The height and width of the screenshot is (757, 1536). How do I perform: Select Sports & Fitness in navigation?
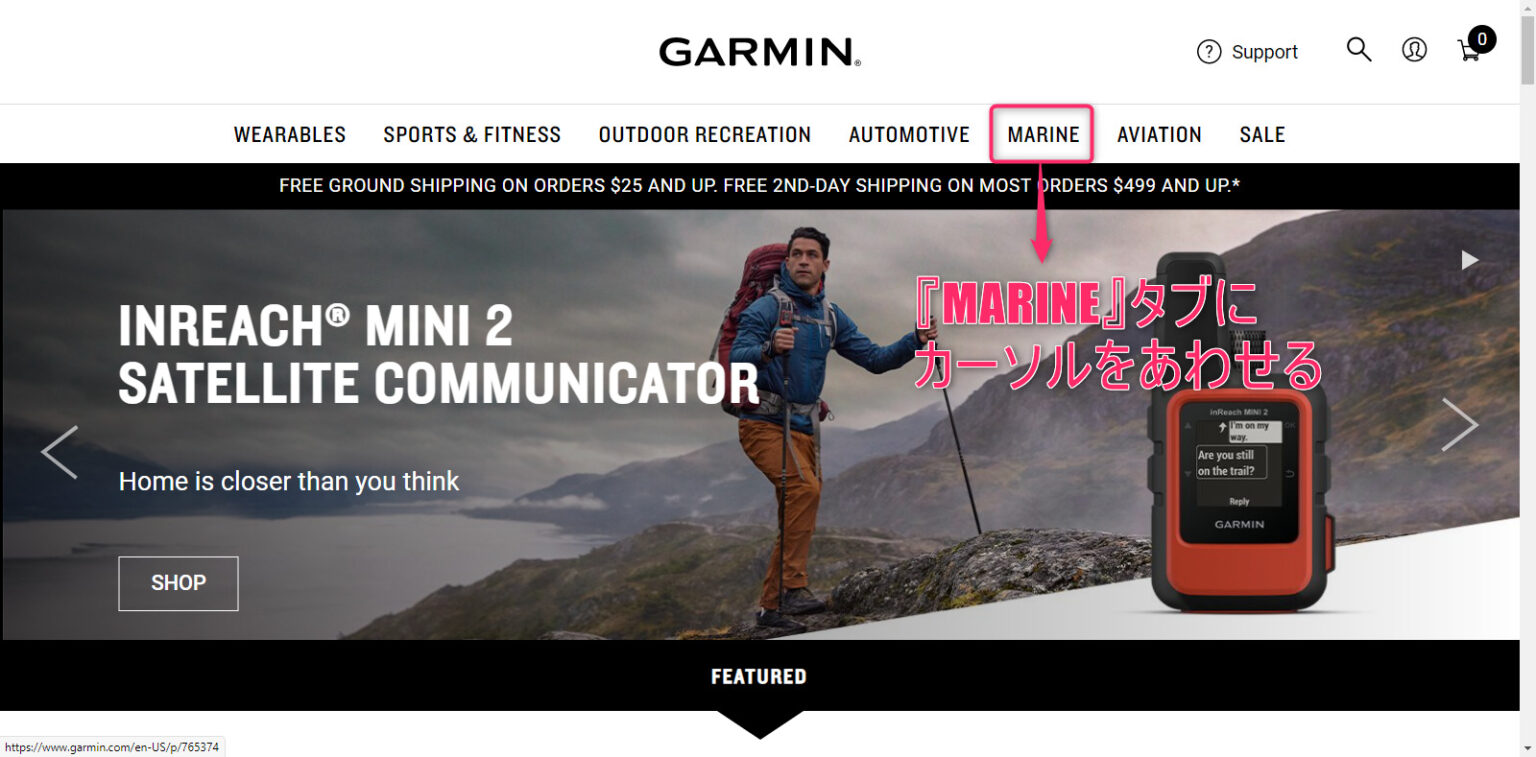point(472,134)
